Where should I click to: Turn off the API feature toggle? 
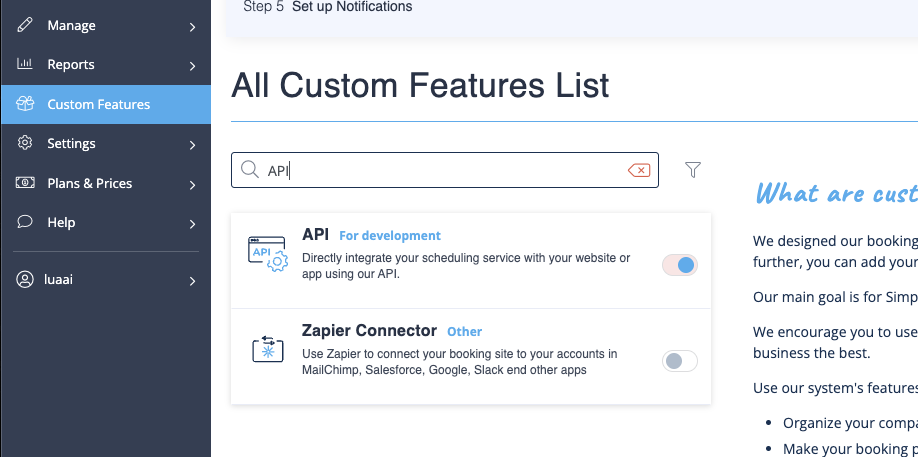click(680, 265)
